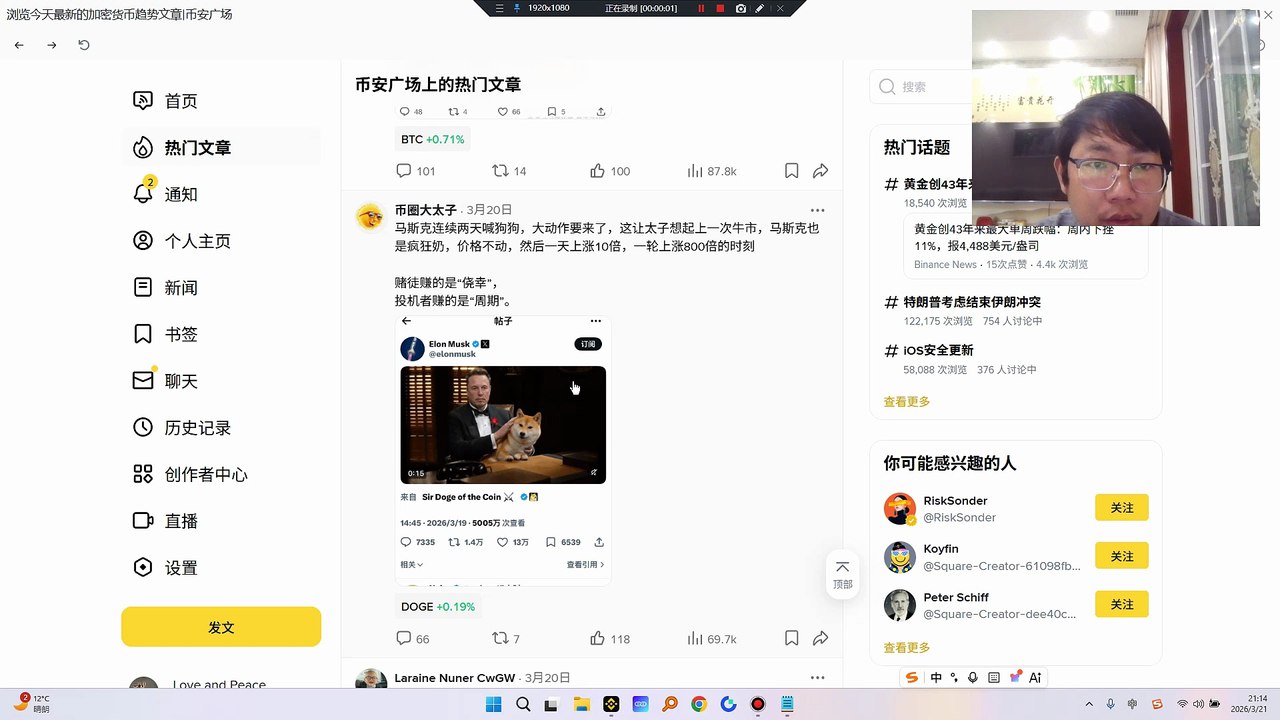The height and width of the screenshot is (720, 1280).
Task: Bookmark the DOGE post
Action: [x=791, y=638]
